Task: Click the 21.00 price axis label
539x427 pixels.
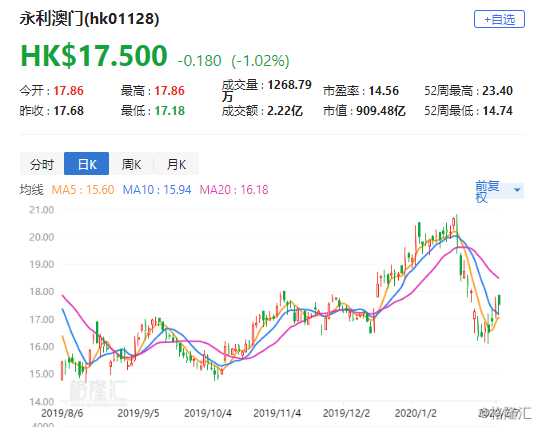Action: 42,210
